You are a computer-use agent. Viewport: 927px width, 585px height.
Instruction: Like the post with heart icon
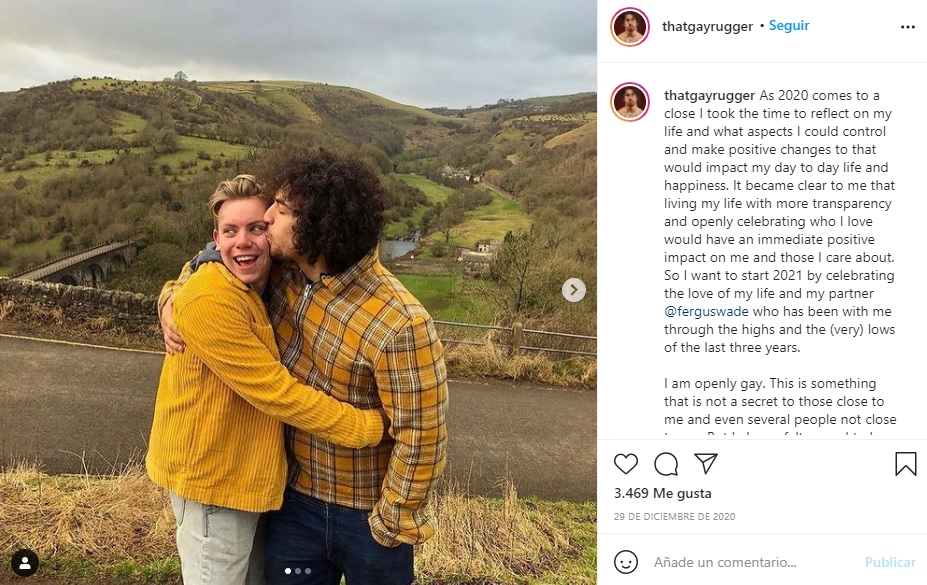[x=626, y=464]
